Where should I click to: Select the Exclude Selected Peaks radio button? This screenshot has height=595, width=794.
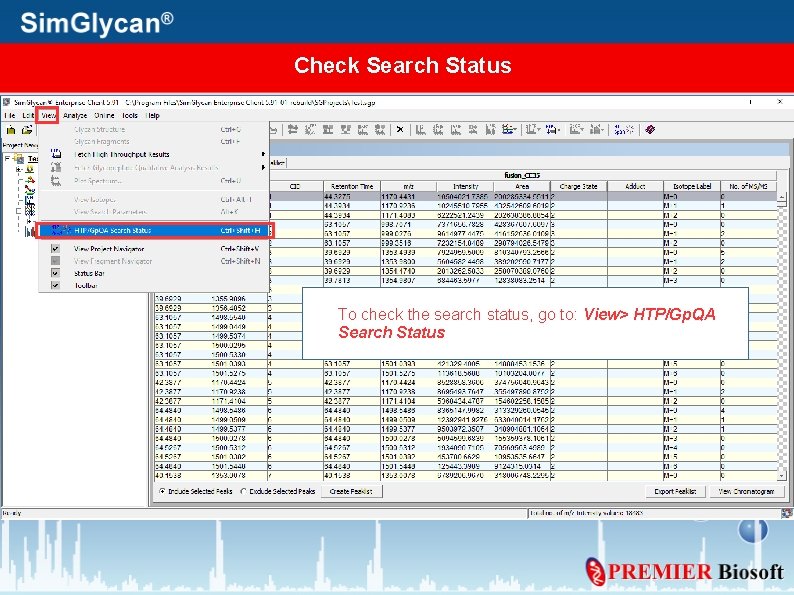tap(244, 491)
